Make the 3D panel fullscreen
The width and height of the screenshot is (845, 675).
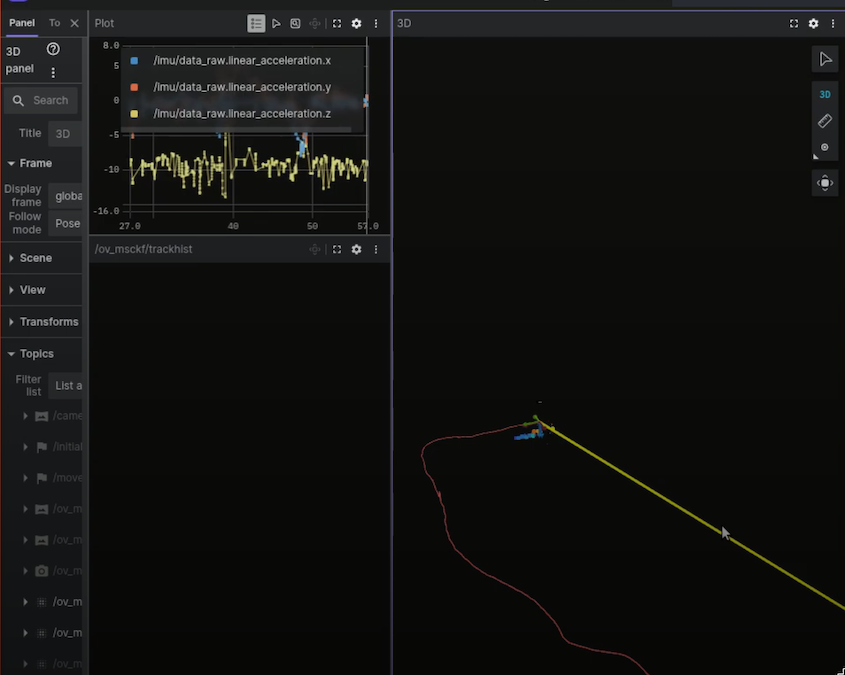coord(794,24)
